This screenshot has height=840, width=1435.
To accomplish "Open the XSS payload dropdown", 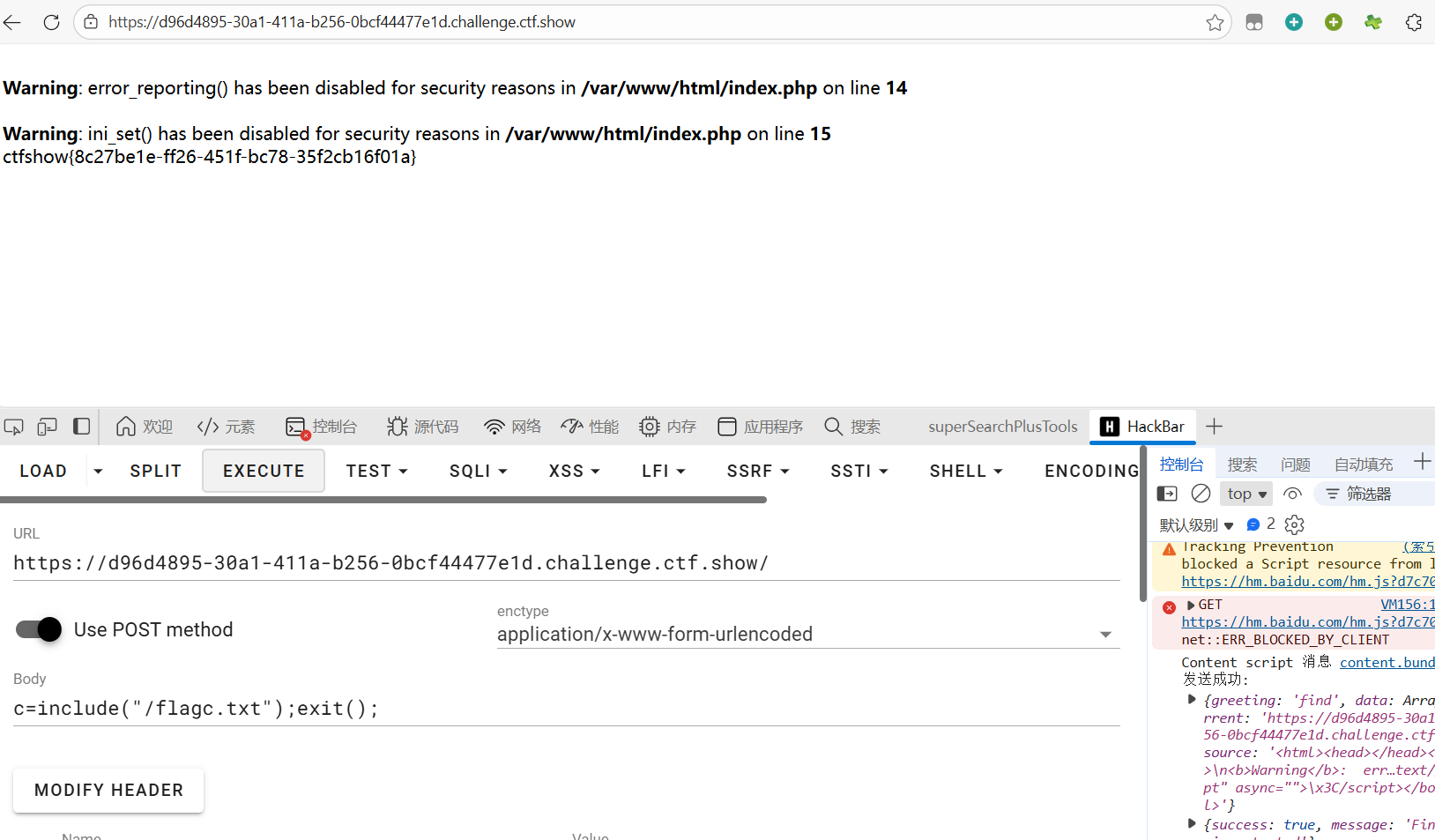I will [x=574, y=472].
